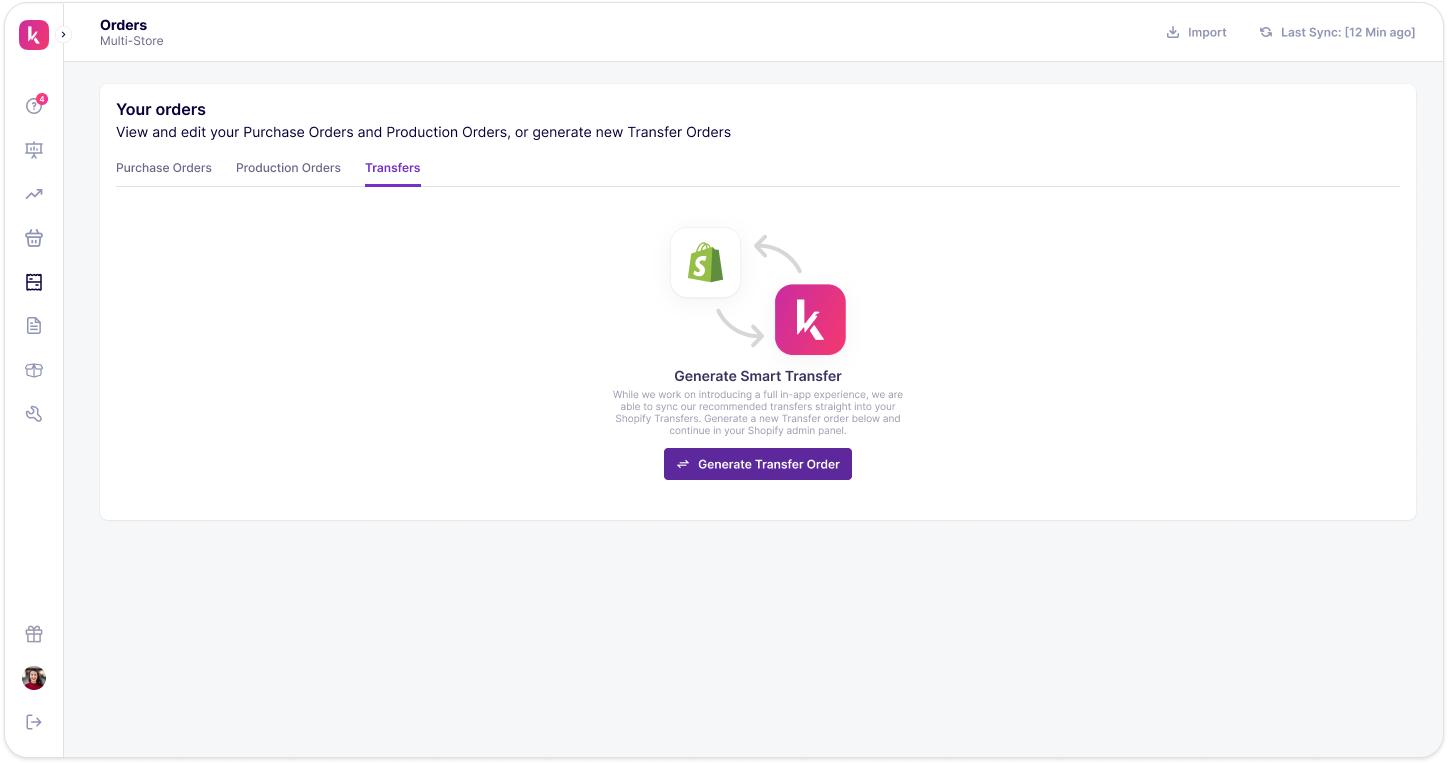1448x764 pixels.
Task: Open the trending analytics sidebar icon
Action: 34,194
